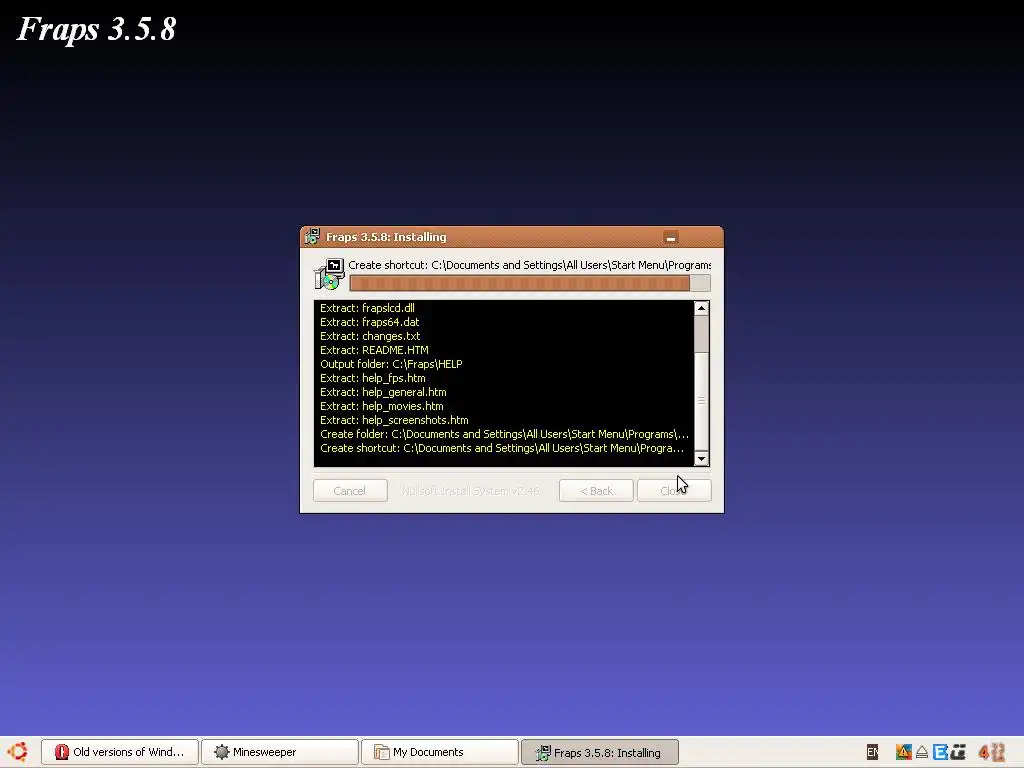Viewport: 1024px width, 768px height.
Task: Click the Cancel button in installer
Action: [x=350, y=490]
